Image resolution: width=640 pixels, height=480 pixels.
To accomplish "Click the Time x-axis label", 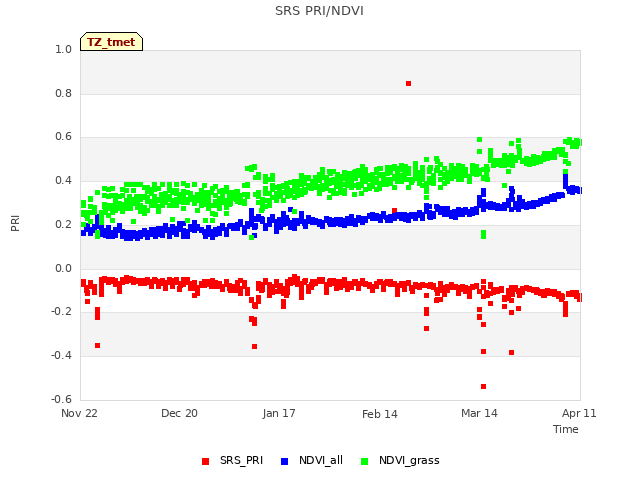I will point(566,429).
